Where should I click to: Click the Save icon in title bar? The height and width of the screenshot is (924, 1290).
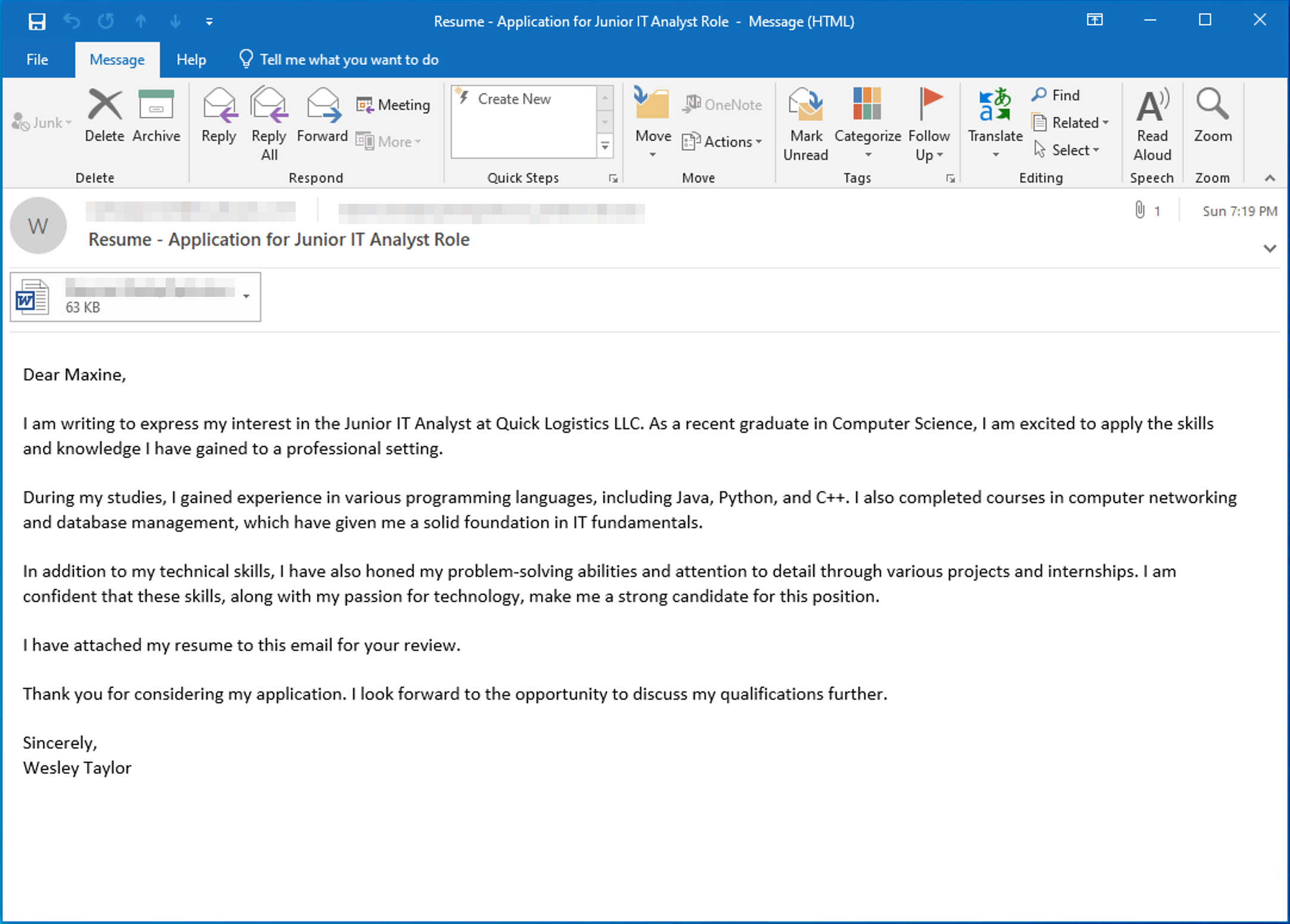[x=37, y=22]
